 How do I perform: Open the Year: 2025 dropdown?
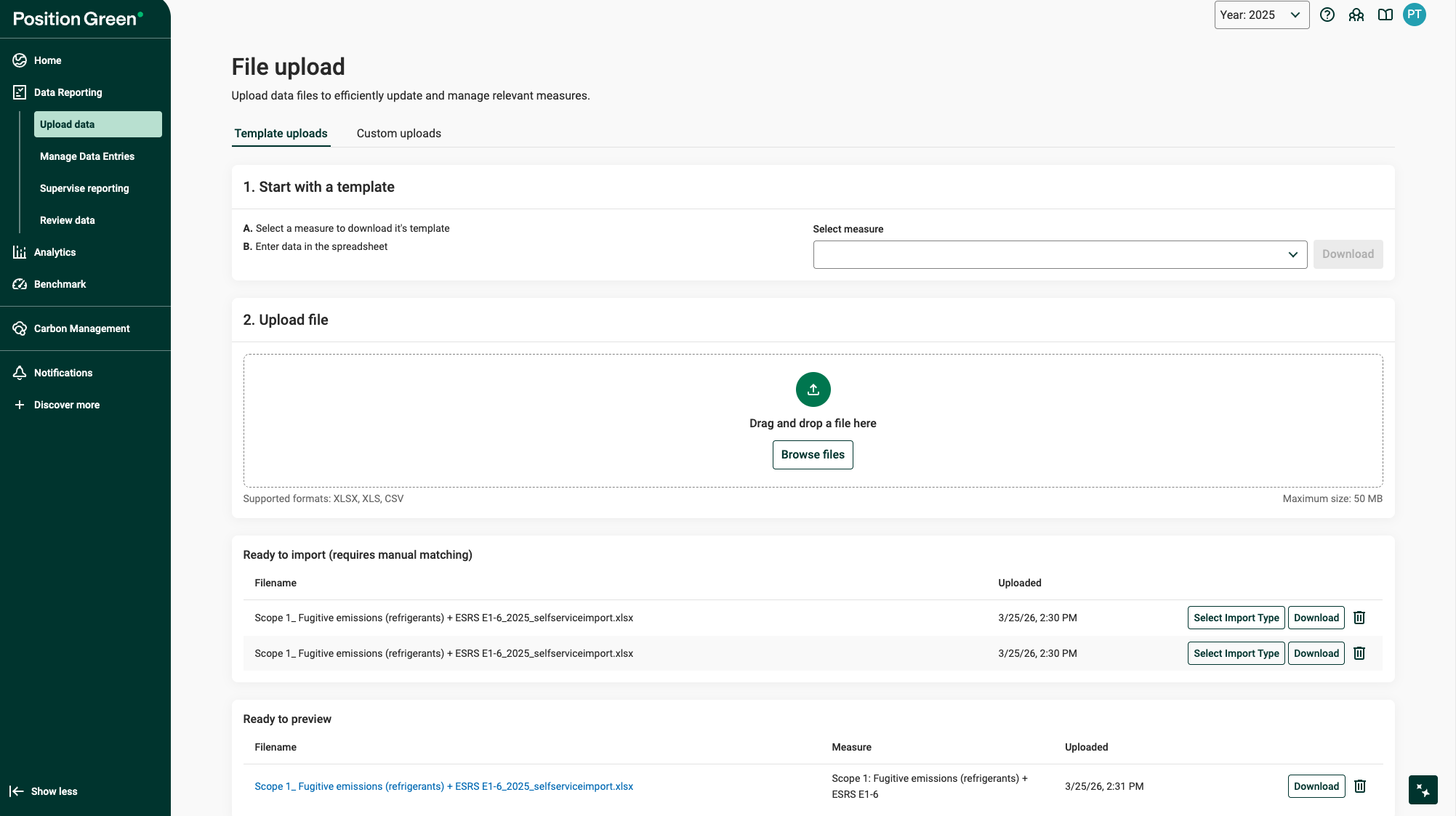coord(1261,15)
